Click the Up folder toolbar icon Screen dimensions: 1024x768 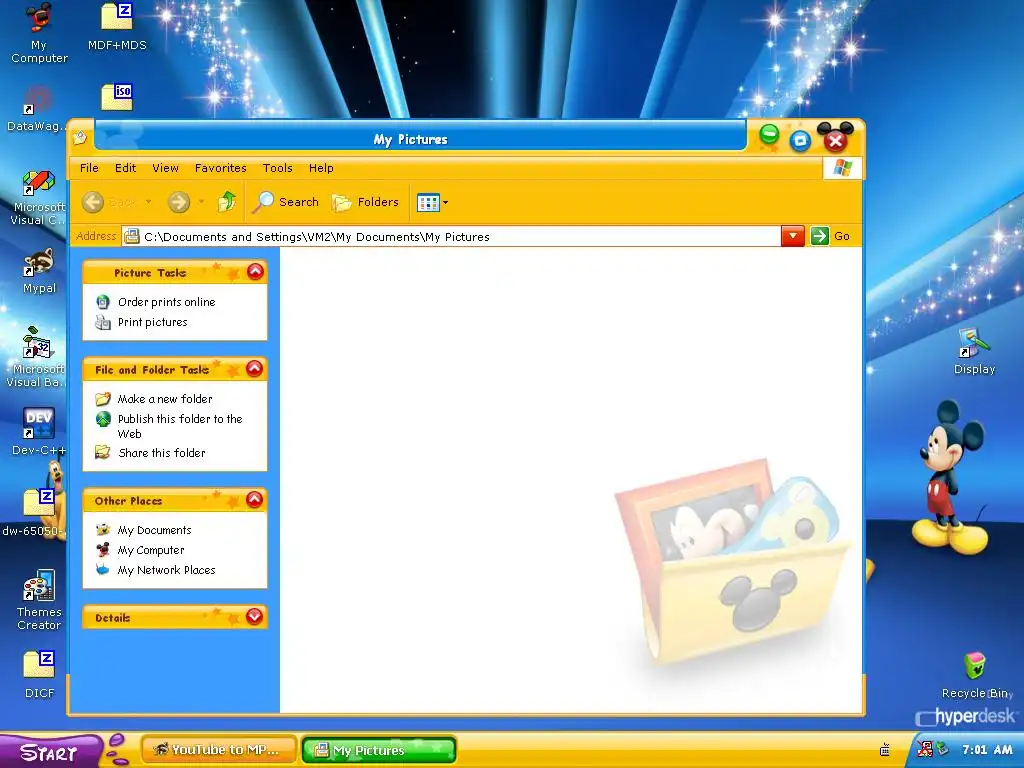pyautogui.click(x=227, y=202)
